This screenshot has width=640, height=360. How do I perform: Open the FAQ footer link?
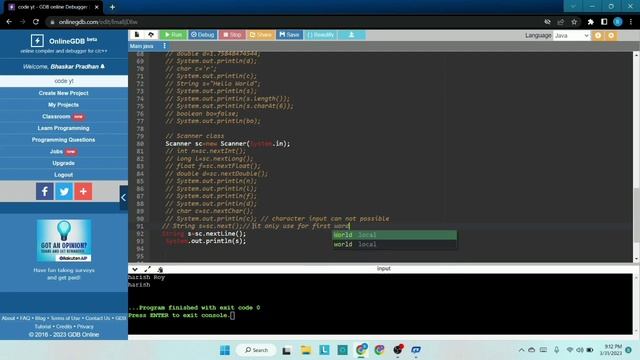pos(25,318)
